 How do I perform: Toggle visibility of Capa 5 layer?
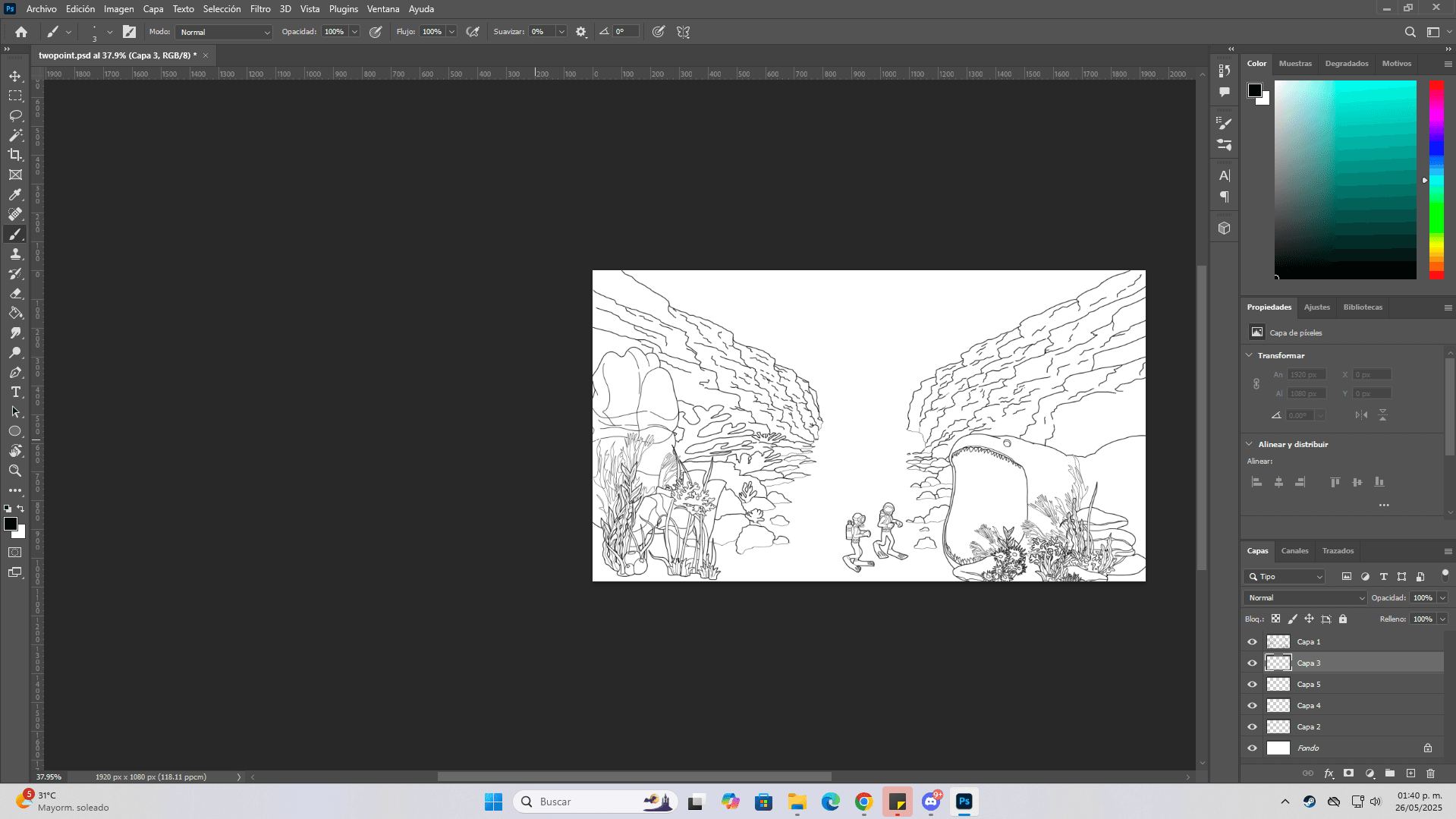[x=1252, y=684]
